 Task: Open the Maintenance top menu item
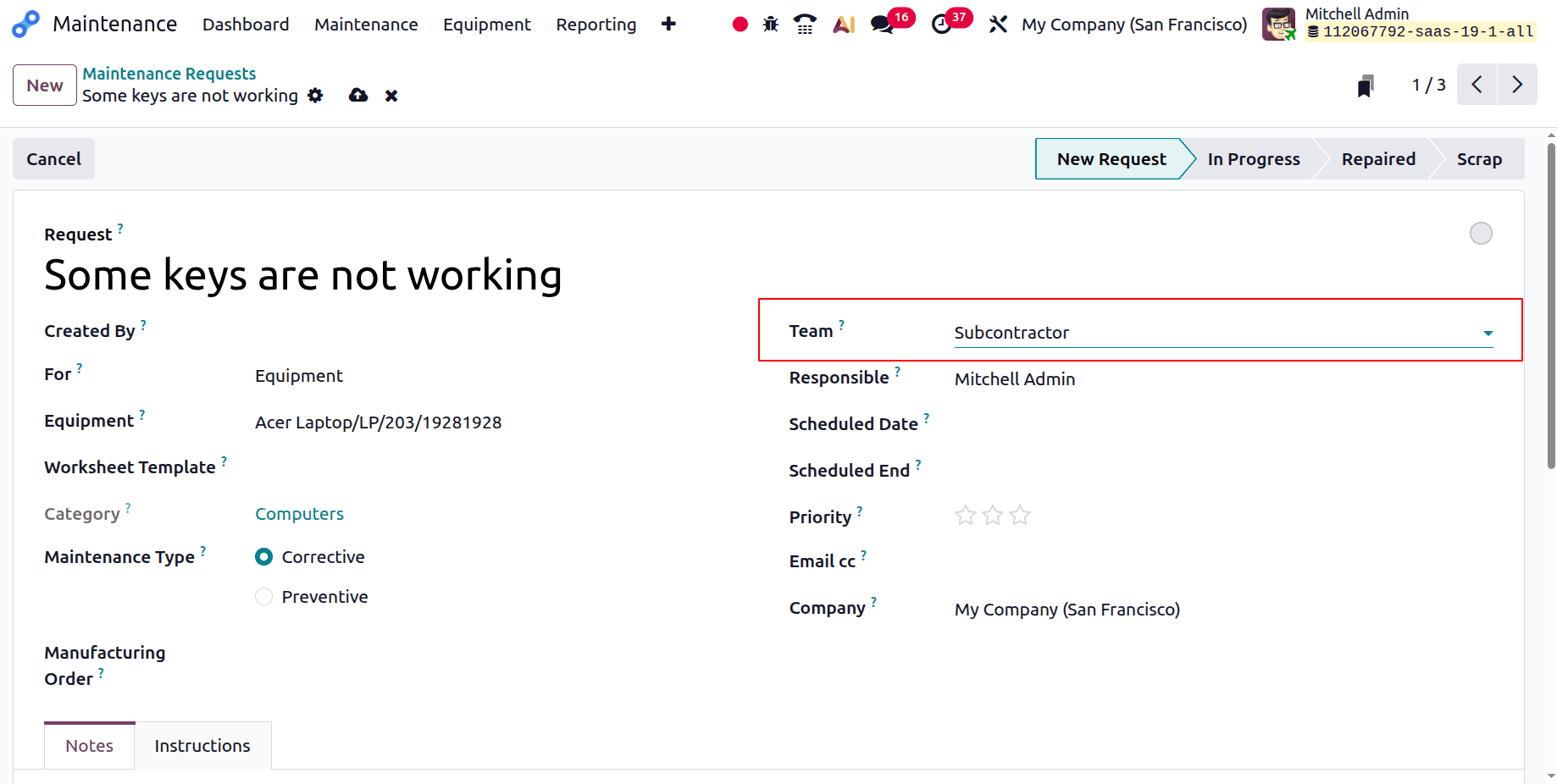point(366,25)
